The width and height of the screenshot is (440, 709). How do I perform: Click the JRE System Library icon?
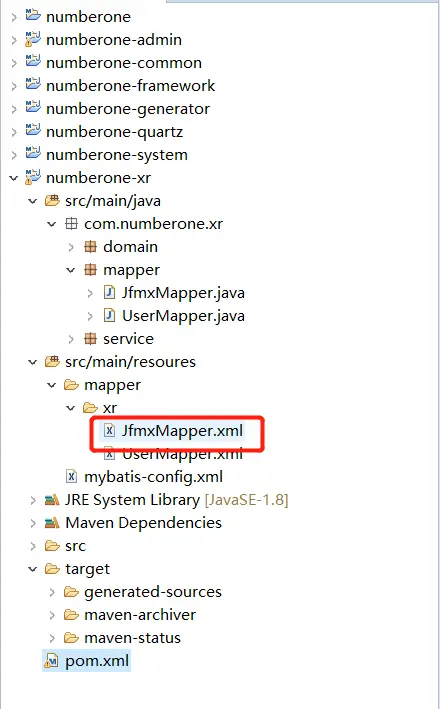coord(52,500)
